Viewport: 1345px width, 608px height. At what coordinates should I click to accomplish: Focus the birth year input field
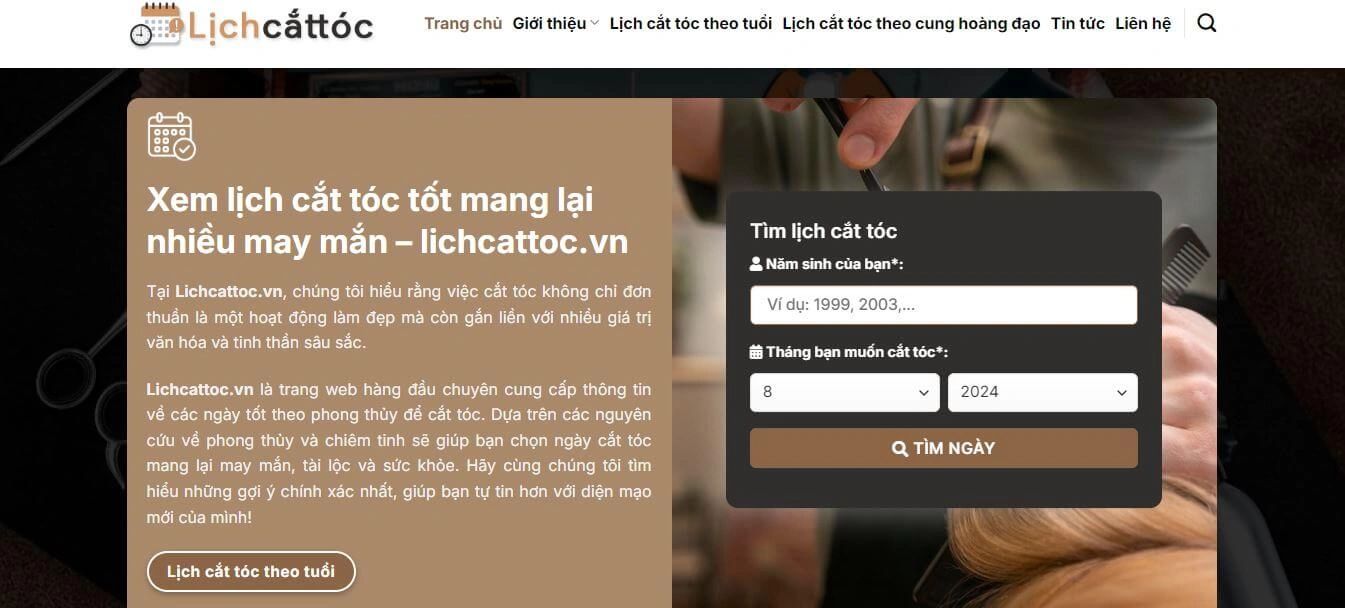[944, 305]
